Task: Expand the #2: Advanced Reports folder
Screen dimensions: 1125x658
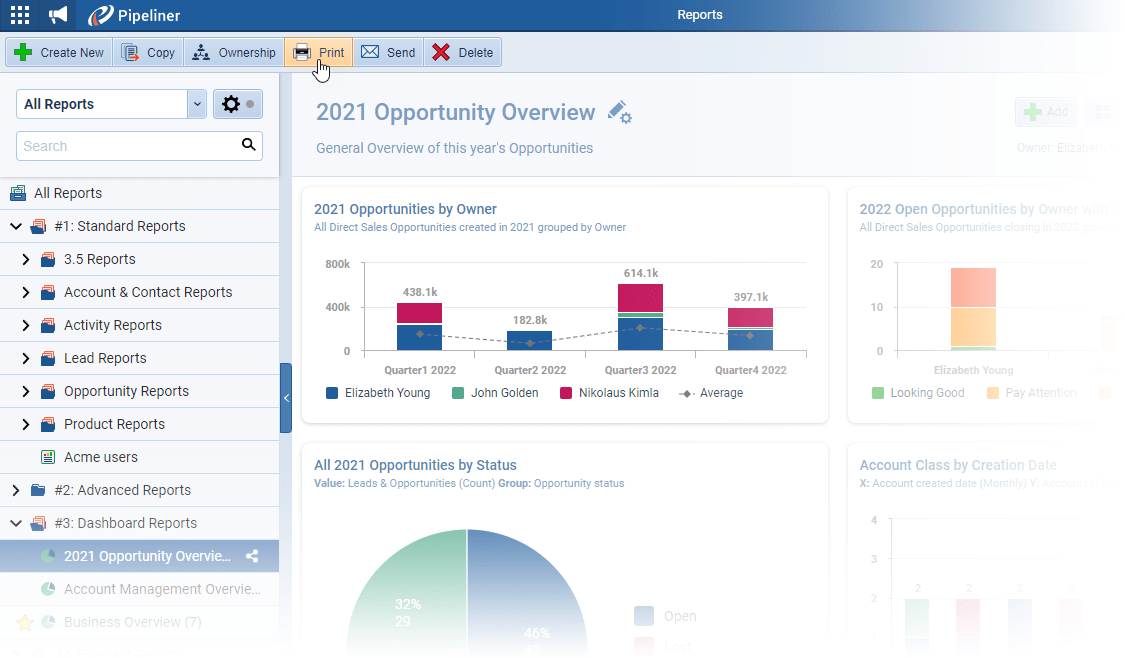Action: [16, 490]
